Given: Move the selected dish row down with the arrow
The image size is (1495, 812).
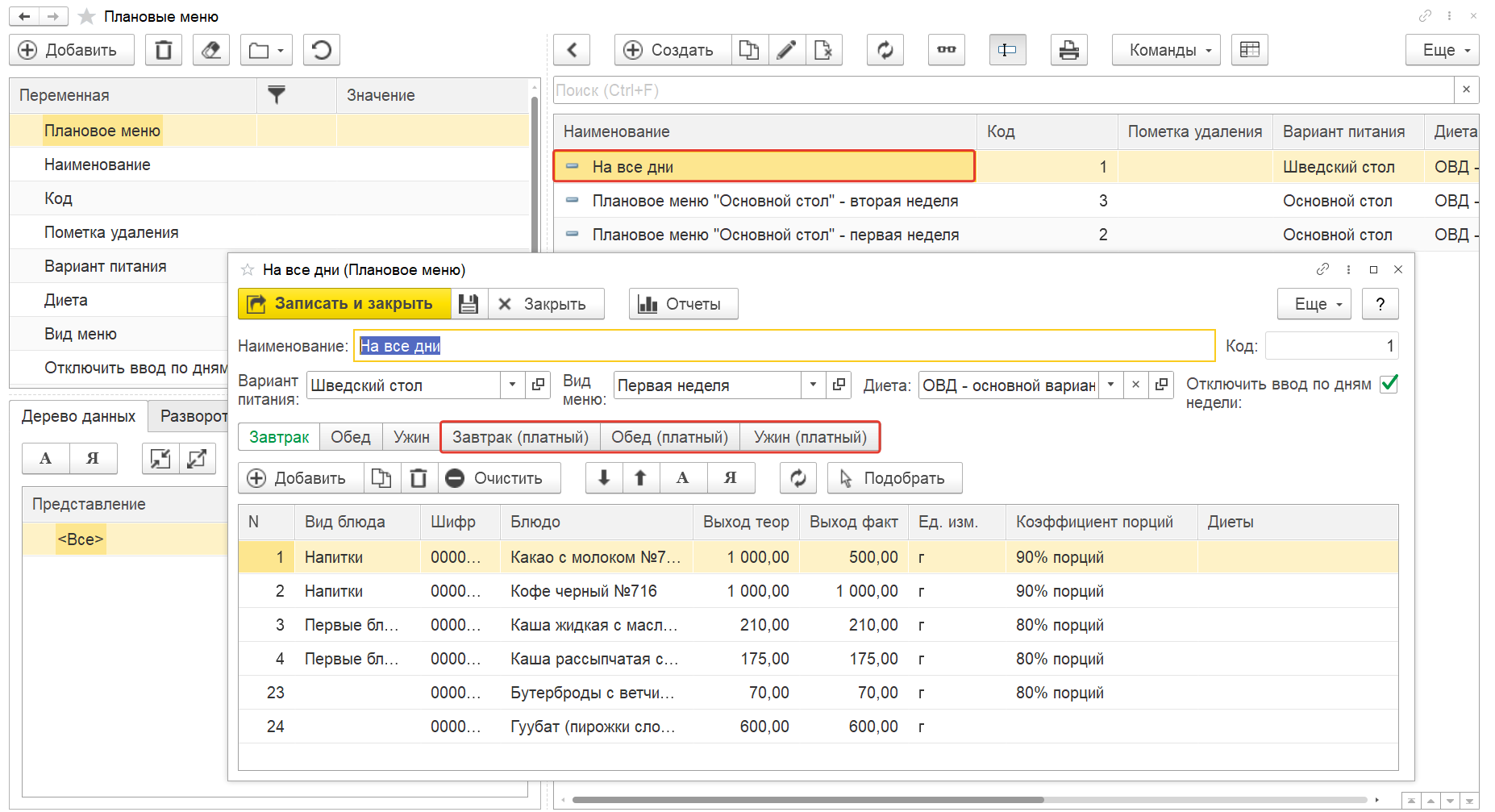Looking at the screenshot, I should pyautogui.click(x=603, y=478).
